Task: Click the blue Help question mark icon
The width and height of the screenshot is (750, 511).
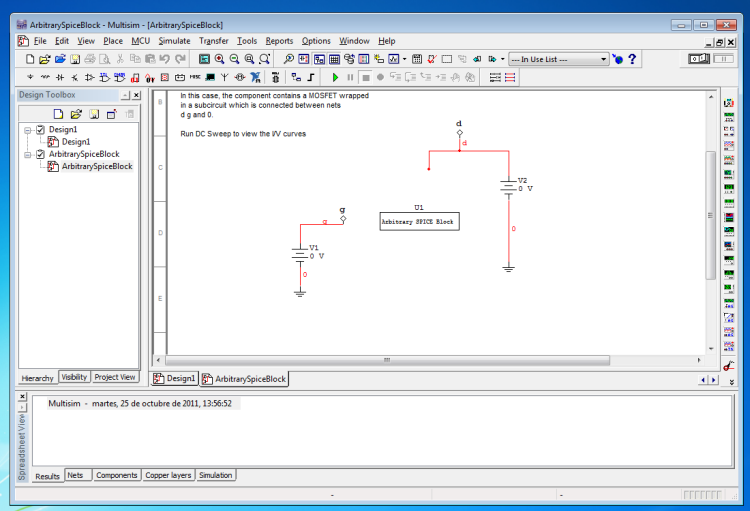Action: (632, 59)
